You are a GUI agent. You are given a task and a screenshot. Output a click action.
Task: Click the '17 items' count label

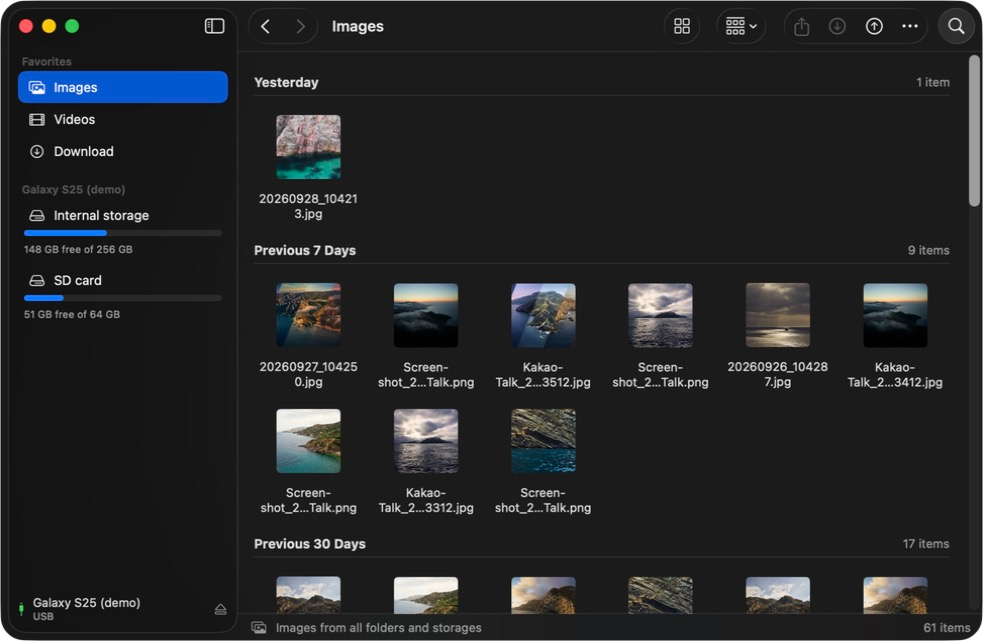tap(926, 544)
